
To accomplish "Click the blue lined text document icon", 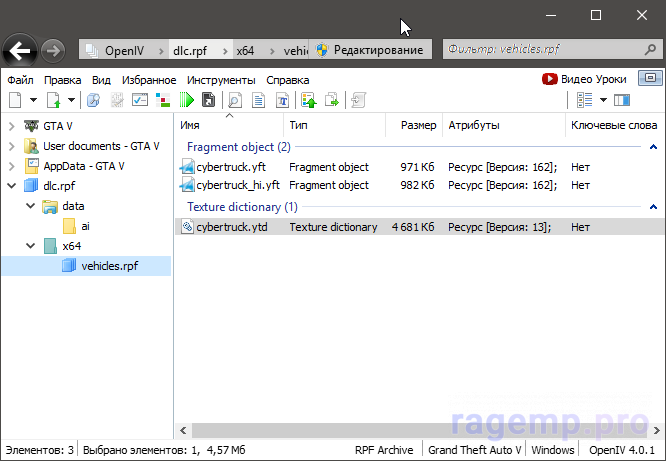I will [258, 100].
